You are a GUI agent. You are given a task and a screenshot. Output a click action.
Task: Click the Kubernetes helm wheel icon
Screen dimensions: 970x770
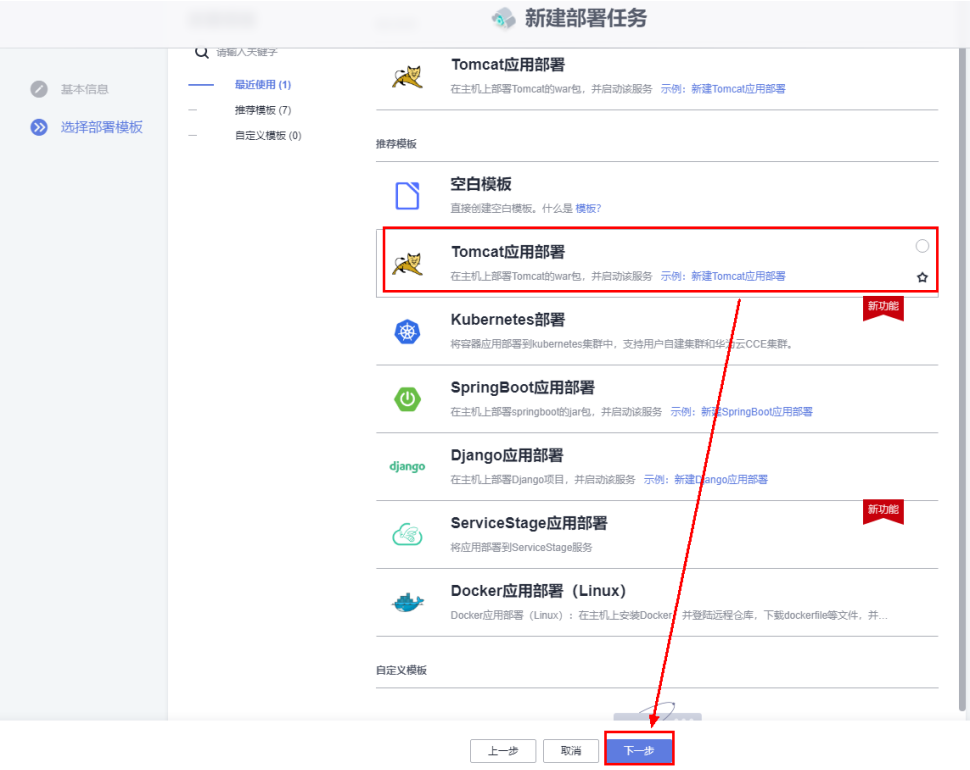click(407, 332)
